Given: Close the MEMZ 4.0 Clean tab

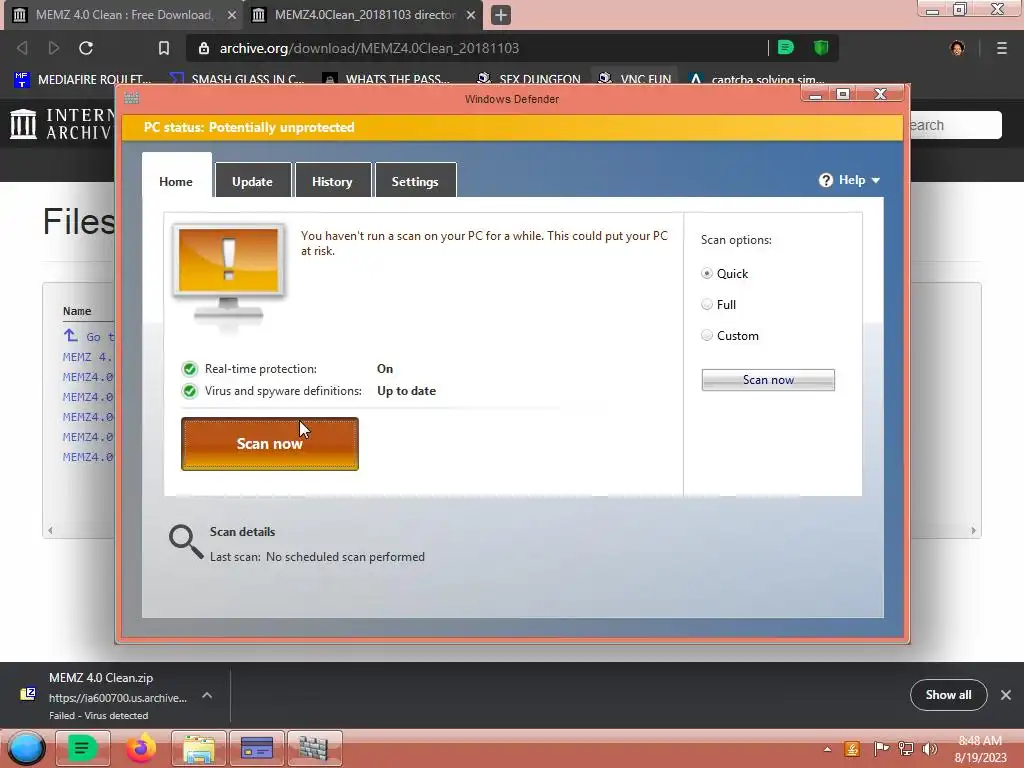Looking at the screenshot, I should [x=232, y=14].
